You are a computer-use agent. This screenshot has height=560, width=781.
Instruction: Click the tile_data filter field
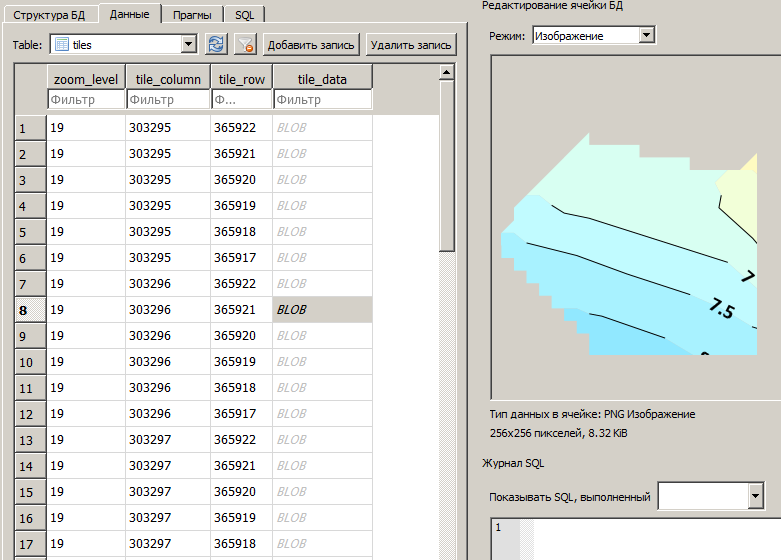coord(322,100)
